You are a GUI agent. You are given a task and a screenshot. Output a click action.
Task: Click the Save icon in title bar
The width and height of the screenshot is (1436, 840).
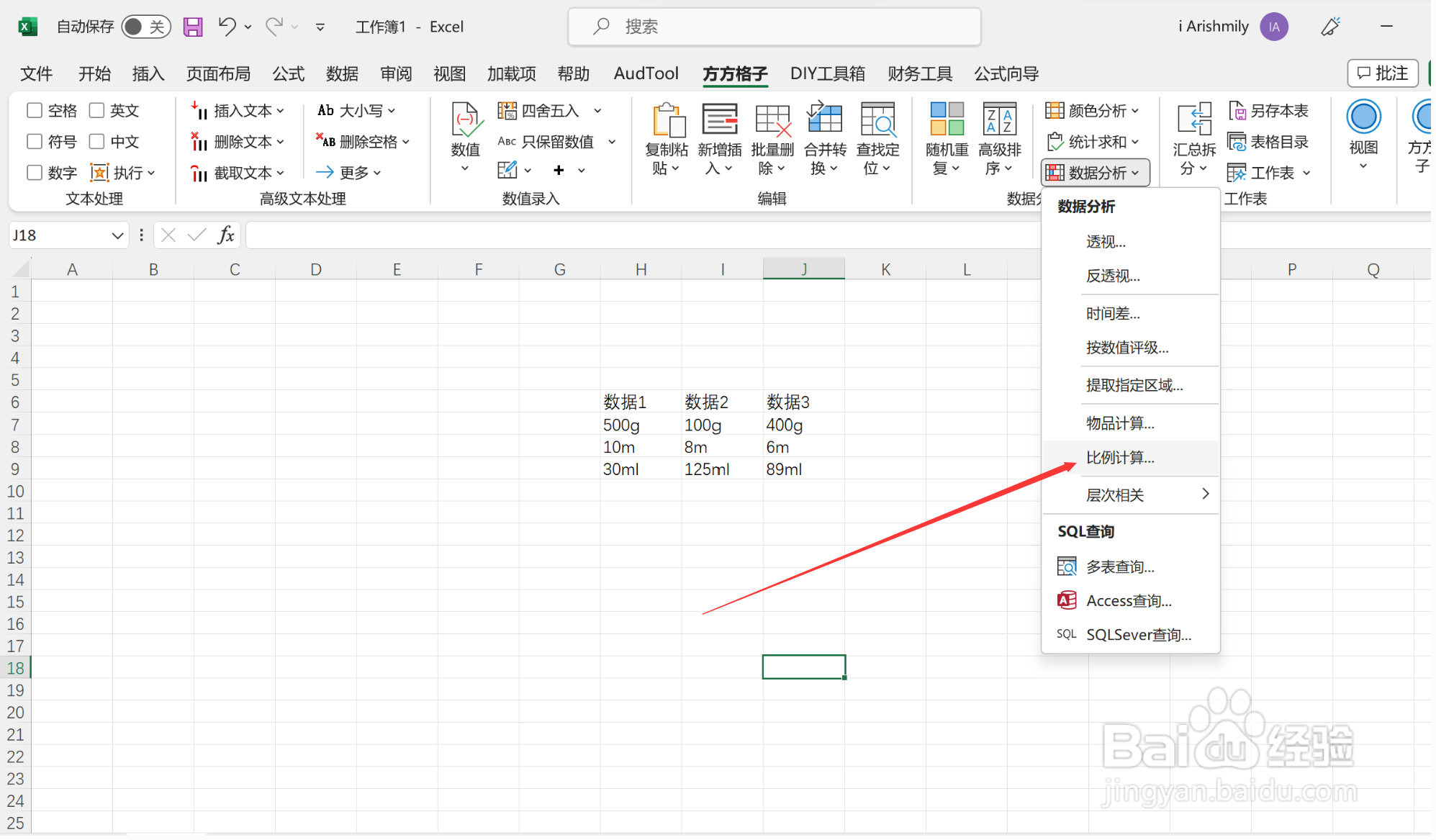point(193,27)
